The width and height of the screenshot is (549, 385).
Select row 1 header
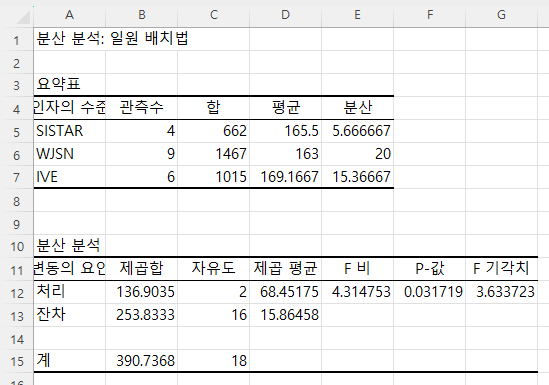point(17,39)
